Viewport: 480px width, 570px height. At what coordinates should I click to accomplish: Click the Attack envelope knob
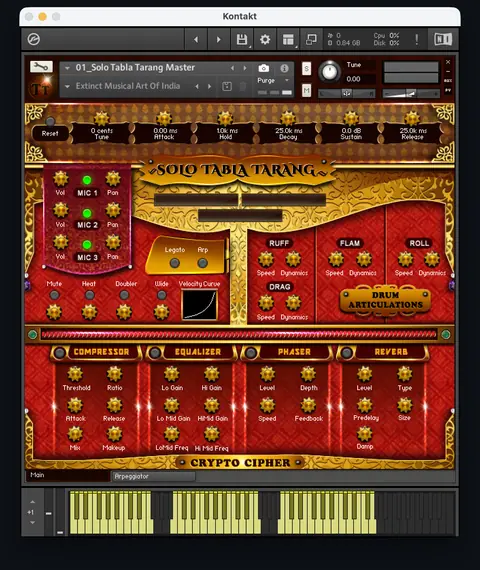(164, 119)
